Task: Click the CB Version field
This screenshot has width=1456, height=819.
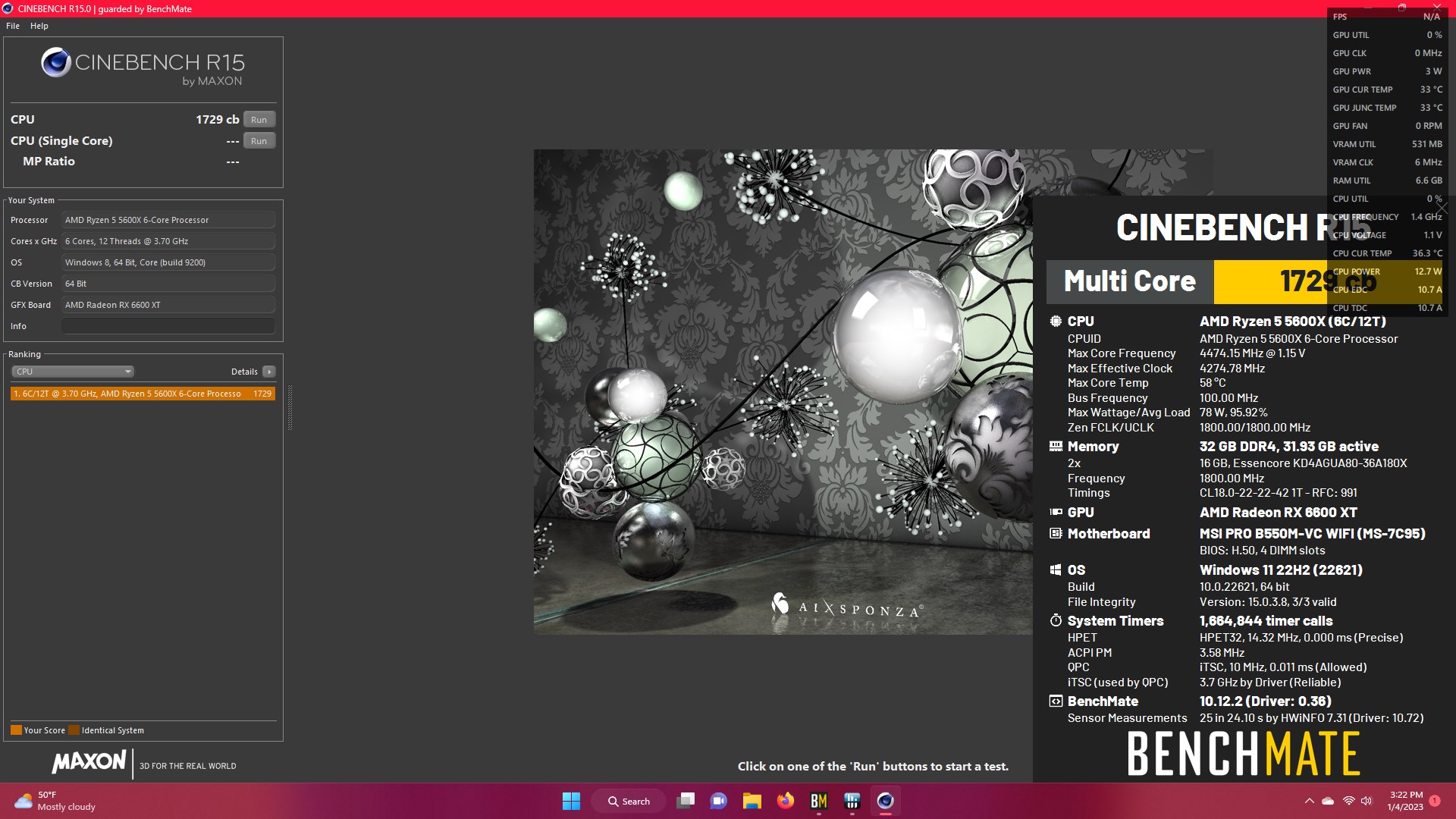Action: pyautogui.click(x=168, y=284)
